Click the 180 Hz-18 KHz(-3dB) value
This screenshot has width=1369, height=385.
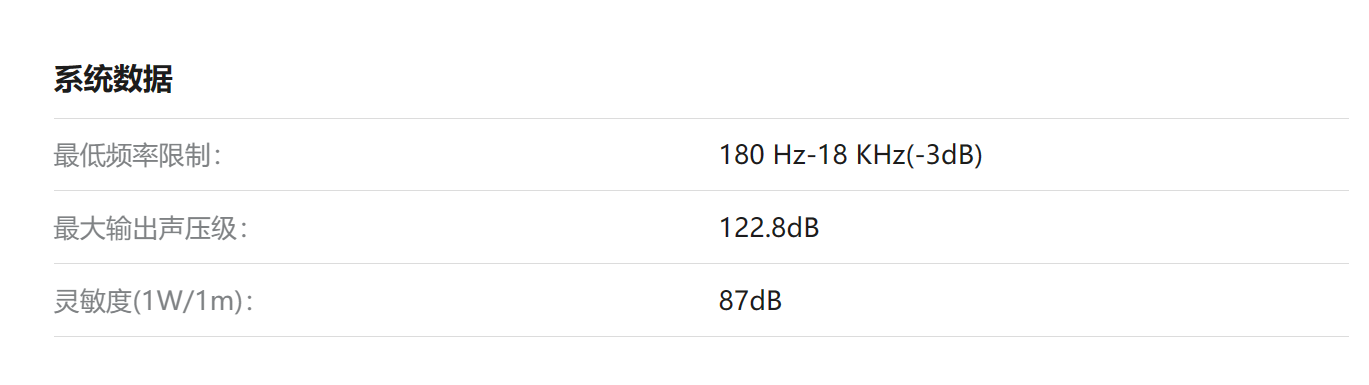click(x=851, y=155)
